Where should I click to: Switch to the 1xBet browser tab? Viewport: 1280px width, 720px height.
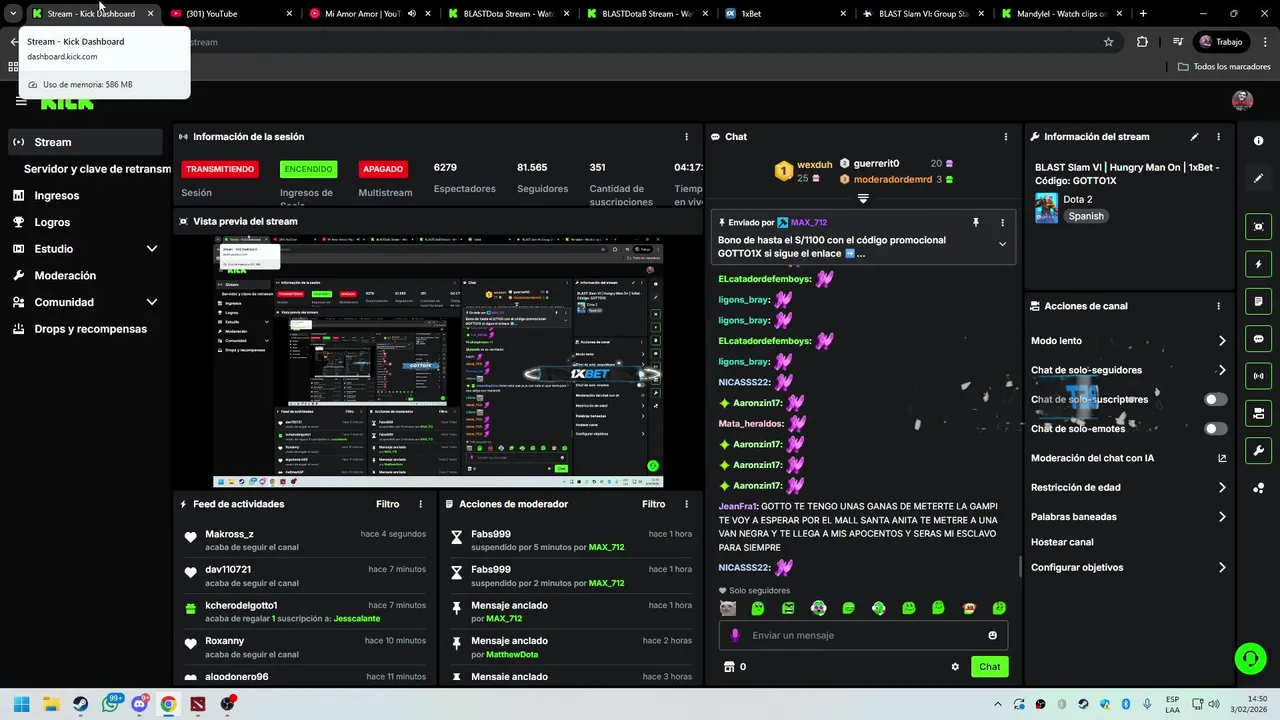coord(783,14)
